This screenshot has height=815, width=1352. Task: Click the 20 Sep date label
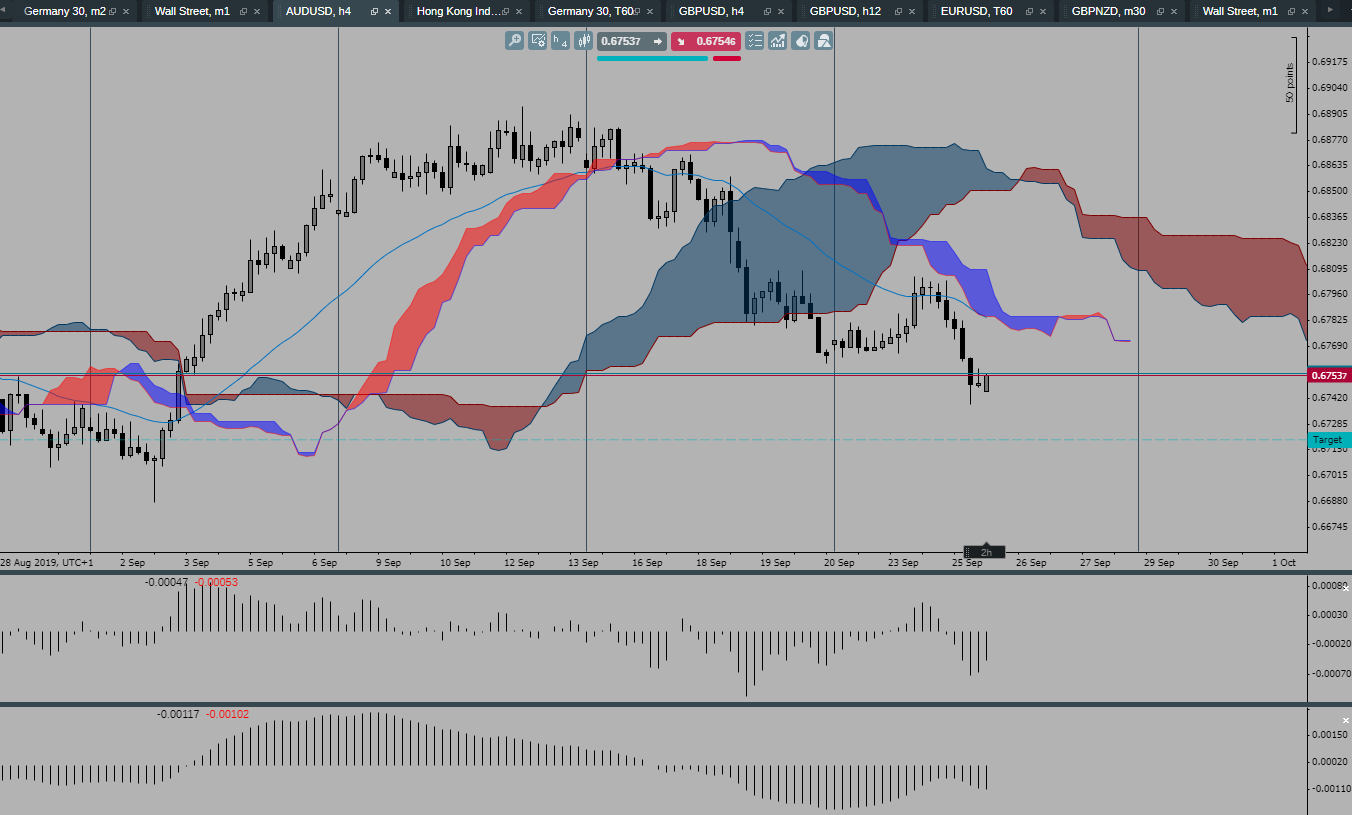coord(839,562)
